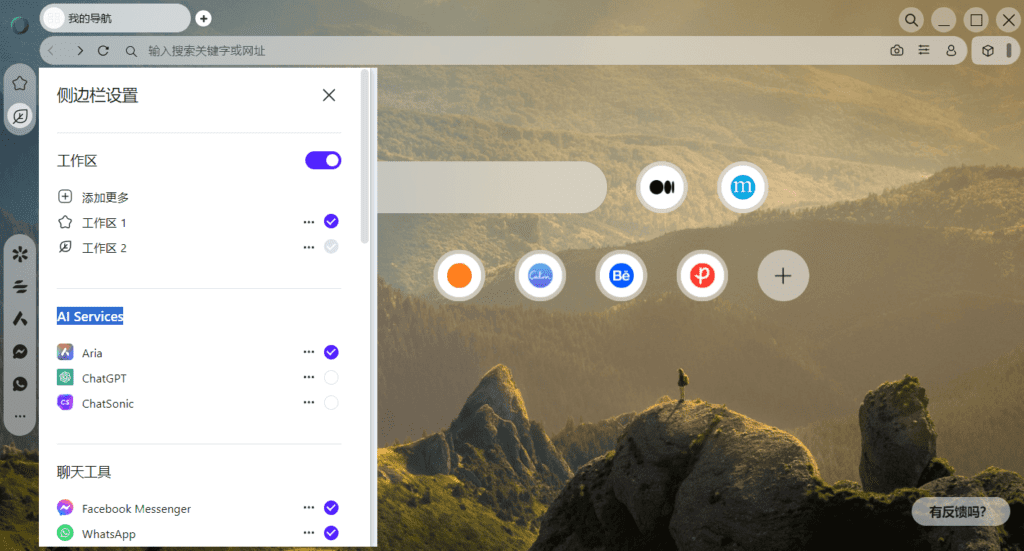Uncheck 工作区 1 checkbox
Viewport: 1024px width, 551px height.
(x=331, y=221)
